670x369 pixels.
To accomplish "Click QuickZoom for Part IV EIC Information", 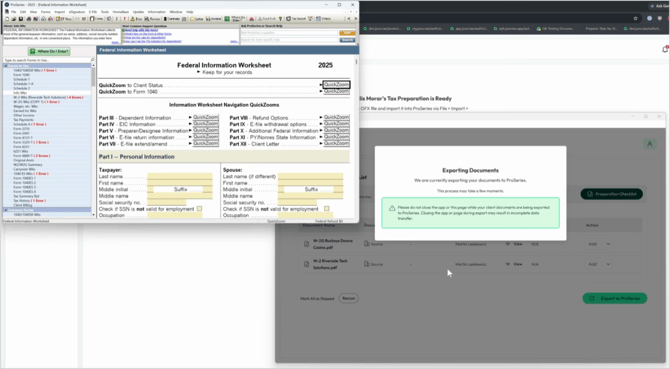I will 206,123.
